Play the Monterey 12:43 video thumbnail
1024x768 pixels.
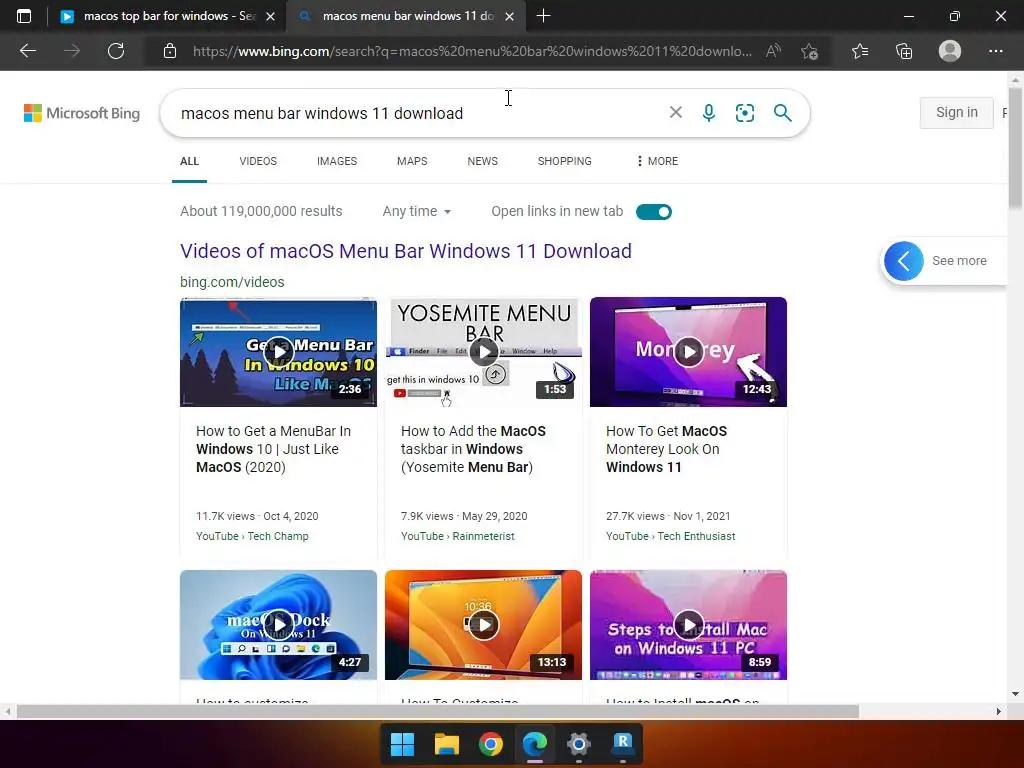click(x=688, y=352)
